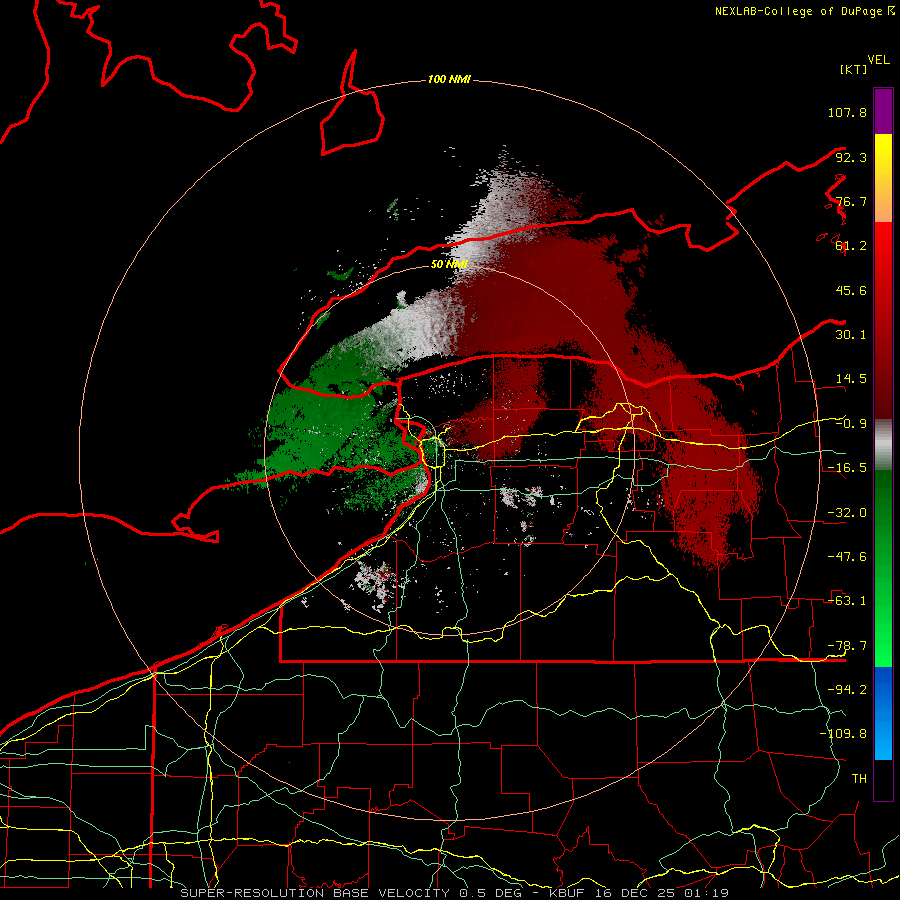This screenshot has height=900, width=900.
Task: Click the 107.8 legend value
Action: 847,112
